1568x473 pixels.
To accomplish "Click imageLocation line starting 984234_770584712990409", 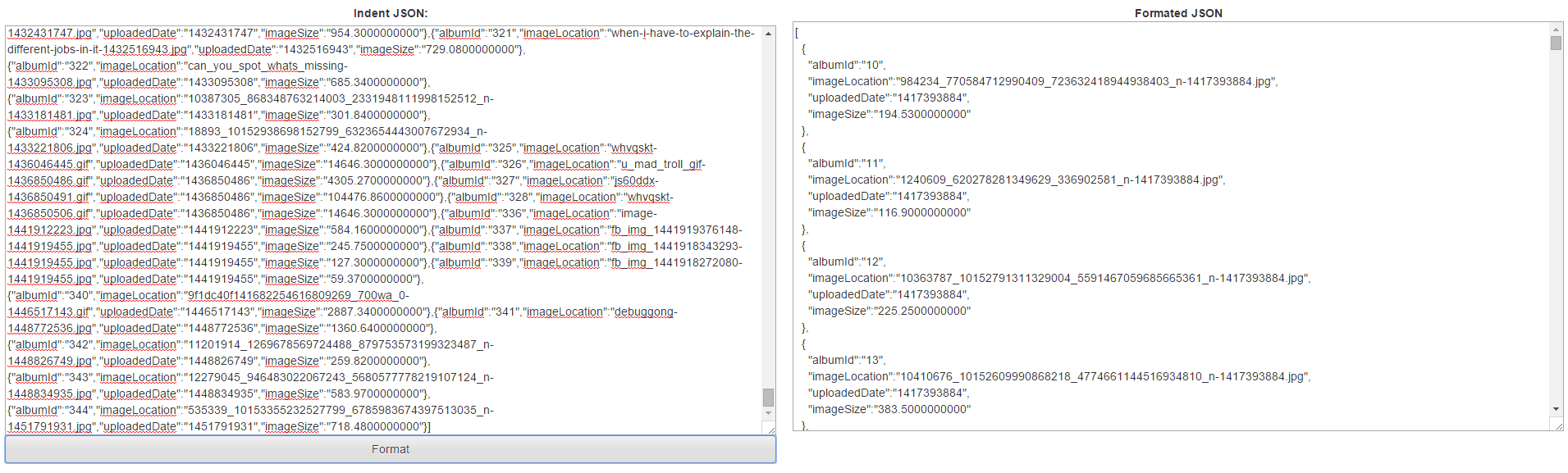I will (1043, 81).
